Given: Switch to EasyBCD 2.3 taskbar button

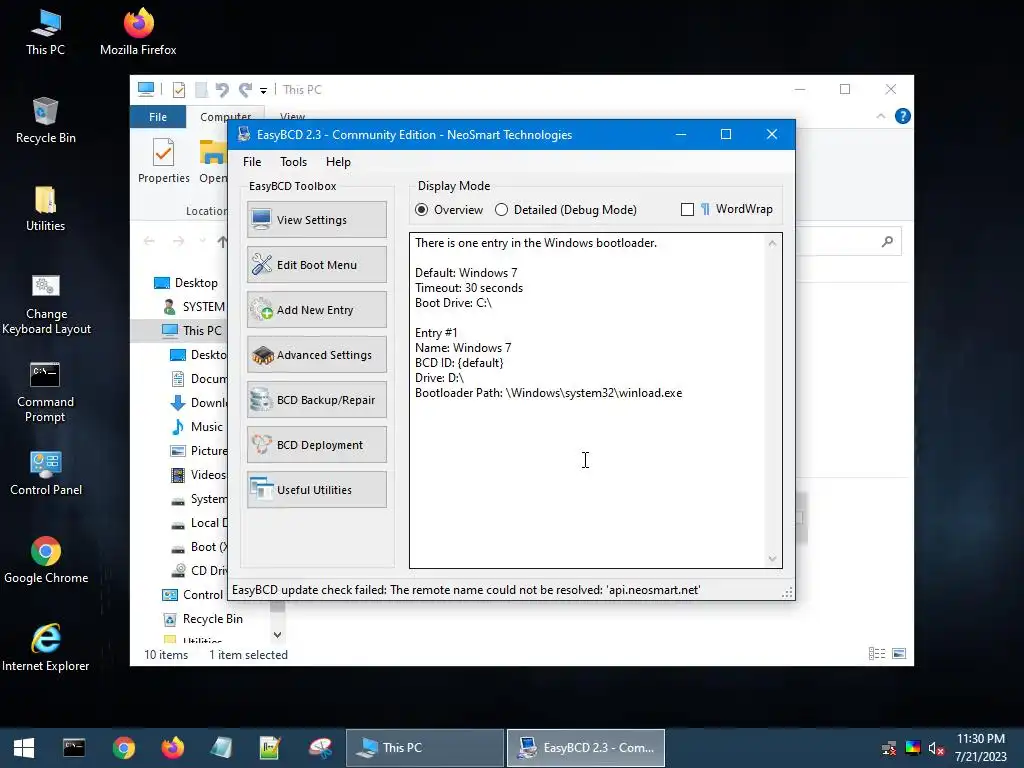Looking at the screenshot, I should [x=586, y=748].
